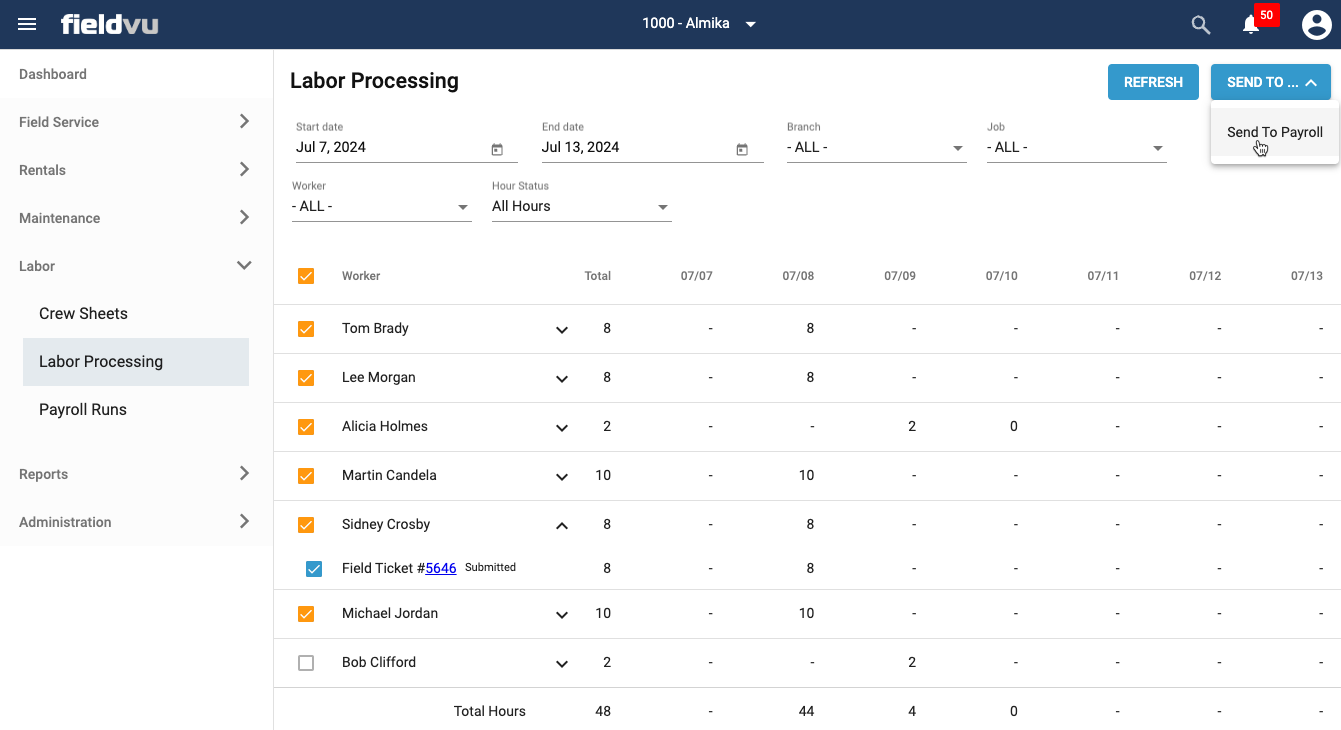Open the hamburger navigation menu
The image size is (1341, 730).
tap(27, 24)
